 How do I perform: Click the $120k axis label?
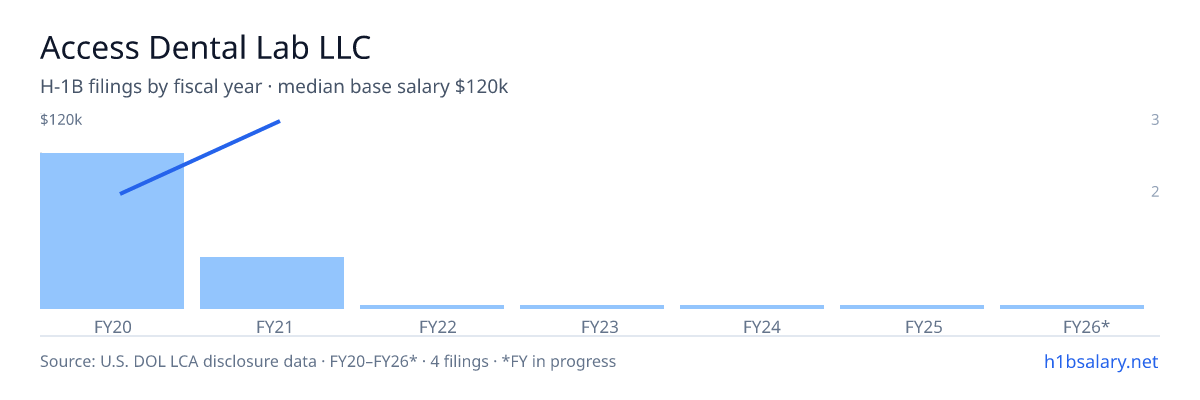pos(61,120)
